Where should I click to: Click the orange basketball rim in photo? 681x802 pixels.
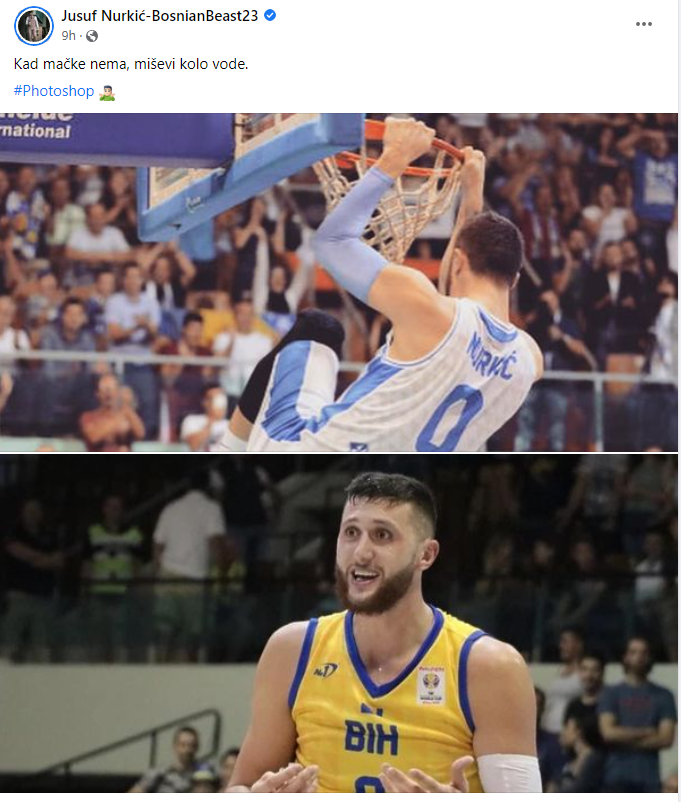pyautogui.click(x=404, y=148)
